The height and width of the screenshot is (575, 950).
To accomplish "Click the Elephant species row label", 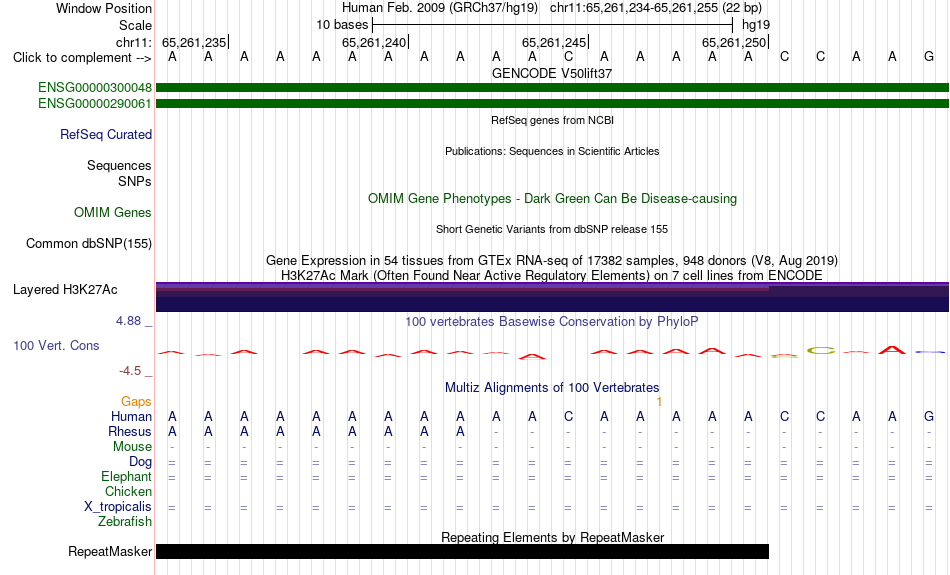I will [x=127, y=477].
